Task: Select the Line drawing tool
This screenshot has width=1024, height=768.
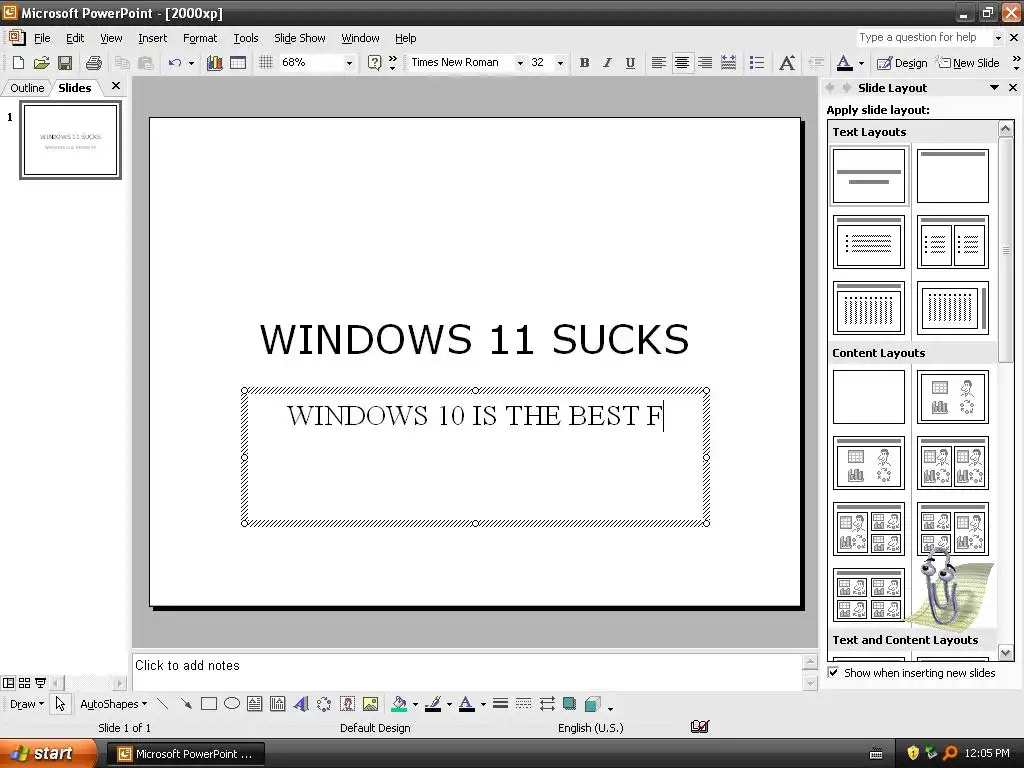Action: tap(163, 704)
